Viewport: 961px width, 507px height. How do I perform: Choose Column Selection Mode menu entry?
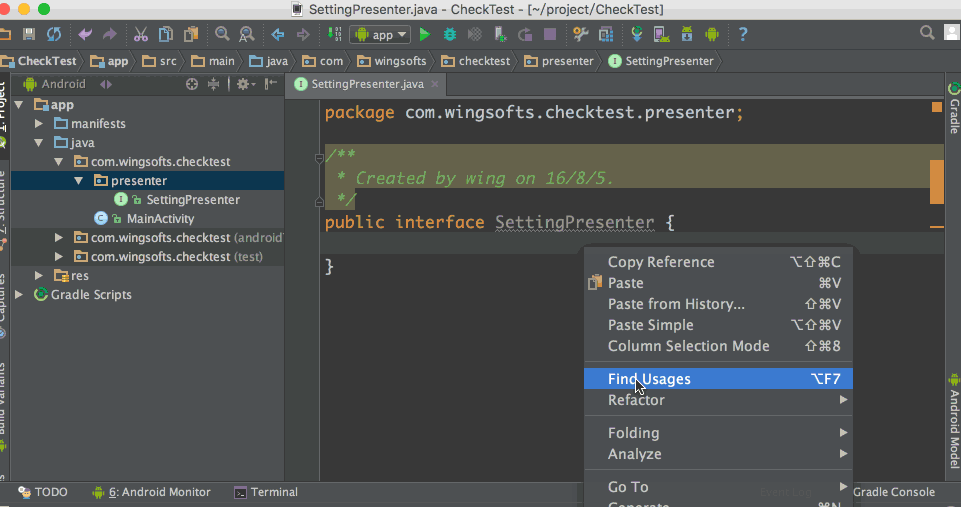688,346
